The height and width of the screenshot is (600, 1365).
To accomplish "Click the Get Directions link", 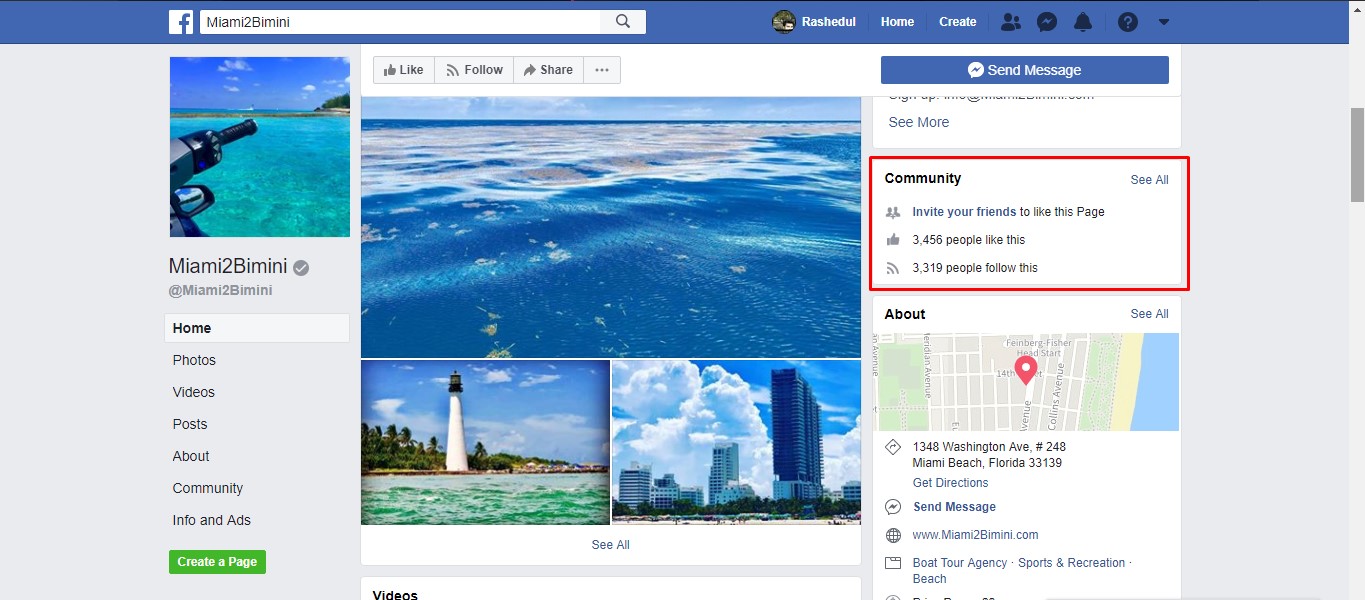I will tap(950, 483).
